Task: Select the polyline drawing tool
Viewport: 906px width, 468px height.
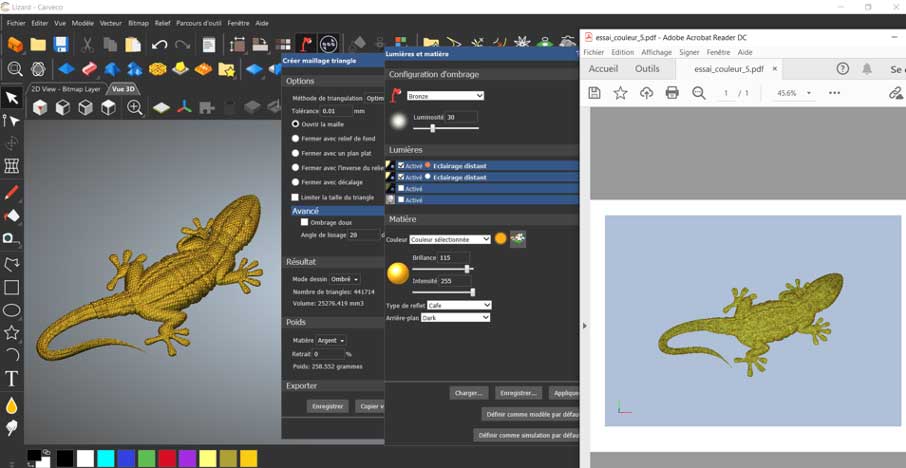Action: coord(12,264)
